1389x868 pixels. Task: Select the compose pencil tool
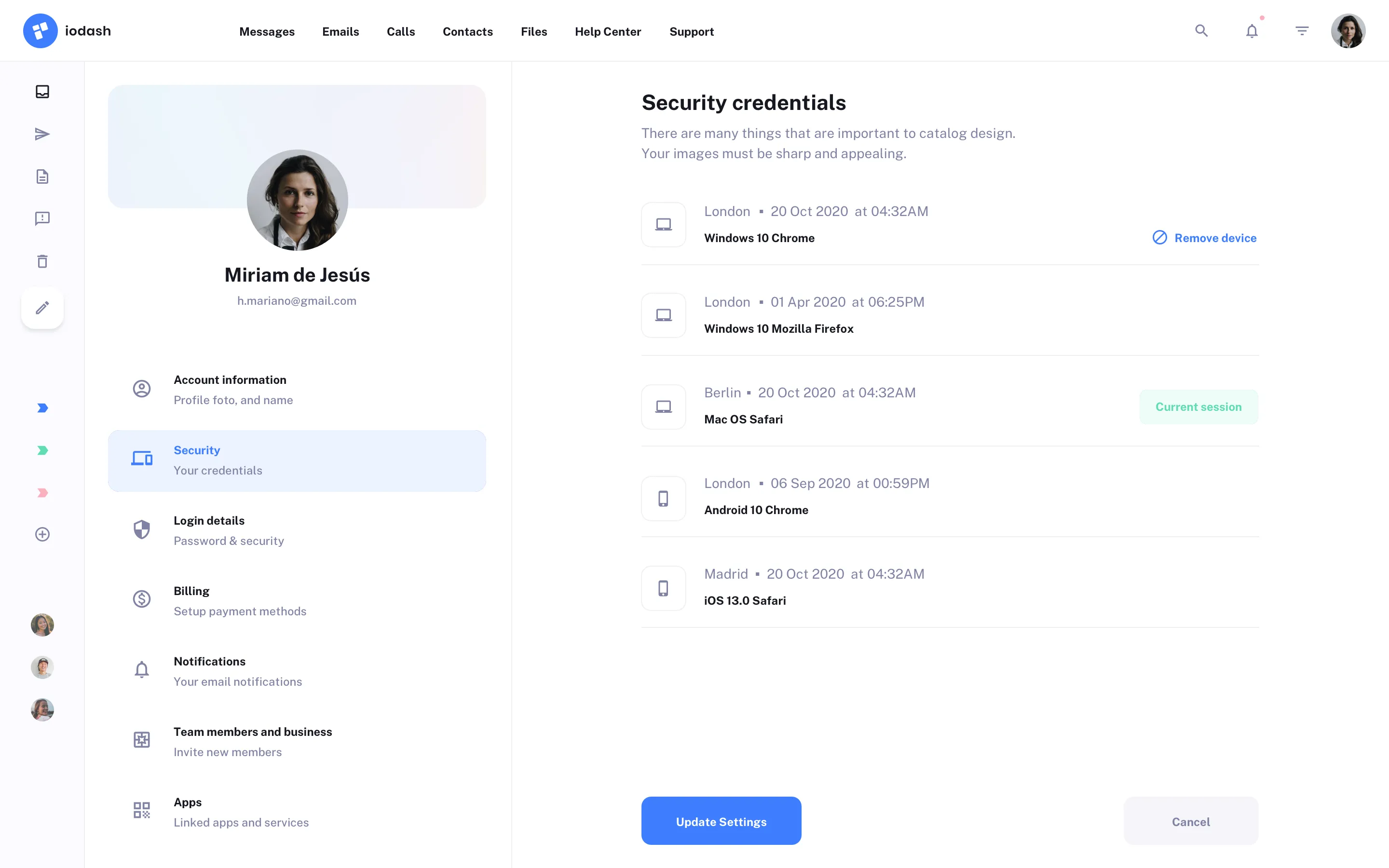click(42, 308)
